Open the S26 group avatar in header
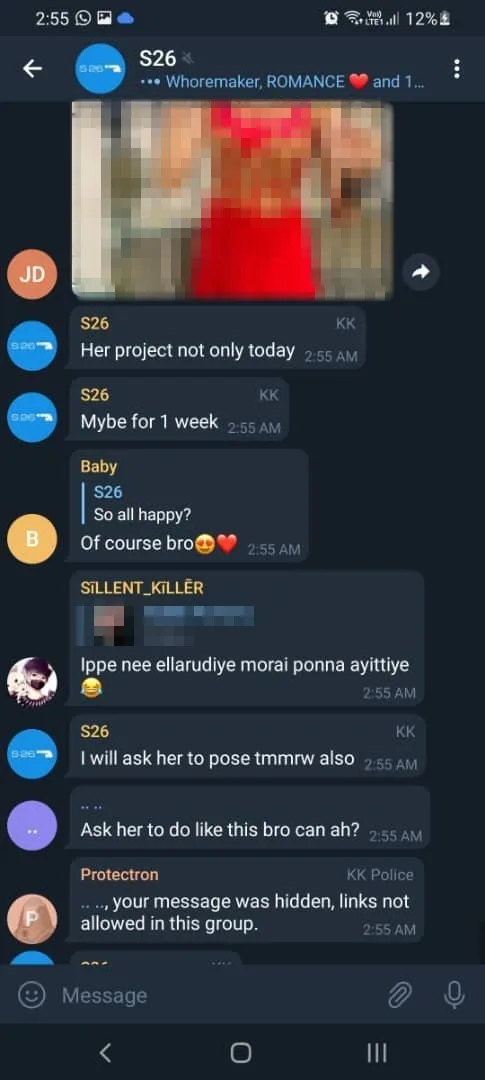This screenshot has height=1080, width=485. pos(100,68)
